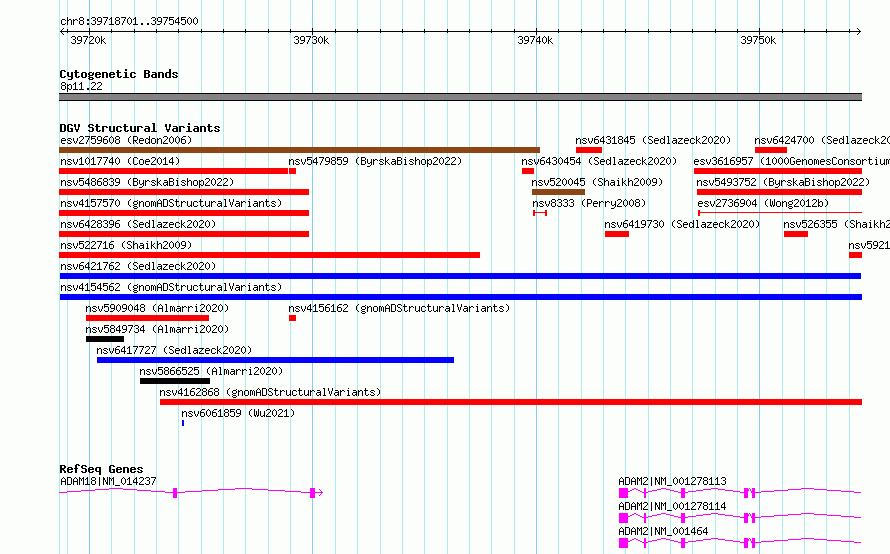The height and width of the screenshot is (554, 890).
Task: Open nsv526355 variant label
Action: tap(837, 224)
